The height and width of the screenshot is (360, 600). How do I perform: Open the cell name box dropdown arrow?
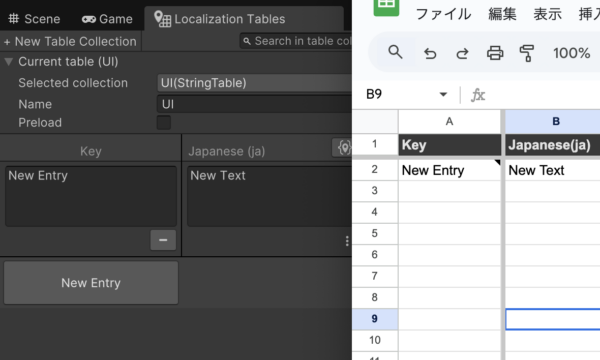pyautogui.click(x=443, y=94)
